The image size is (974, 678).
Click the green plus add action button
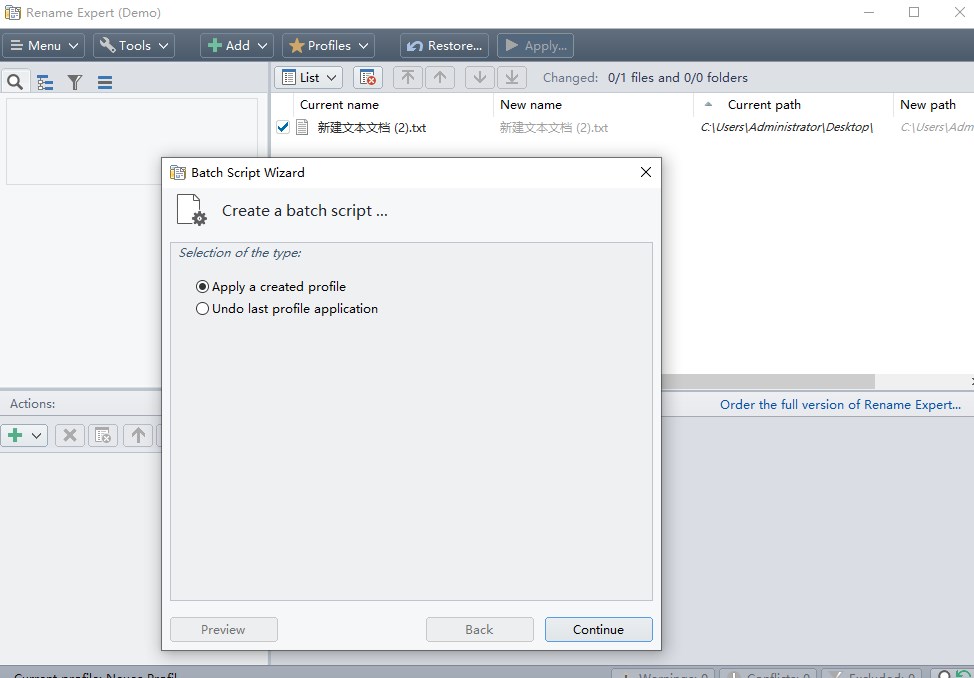point(16,435)
